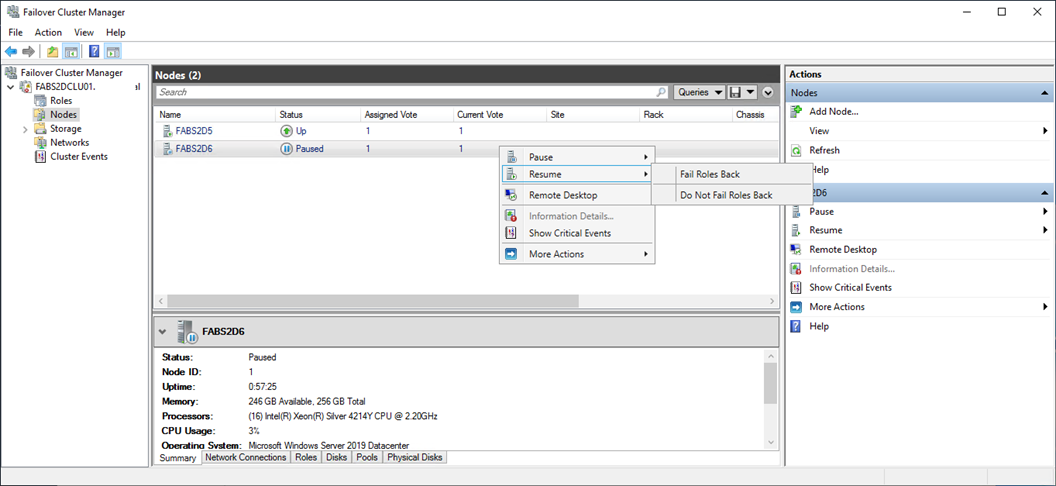Choose Do Not Fail Roles Back

coord(726,195)
